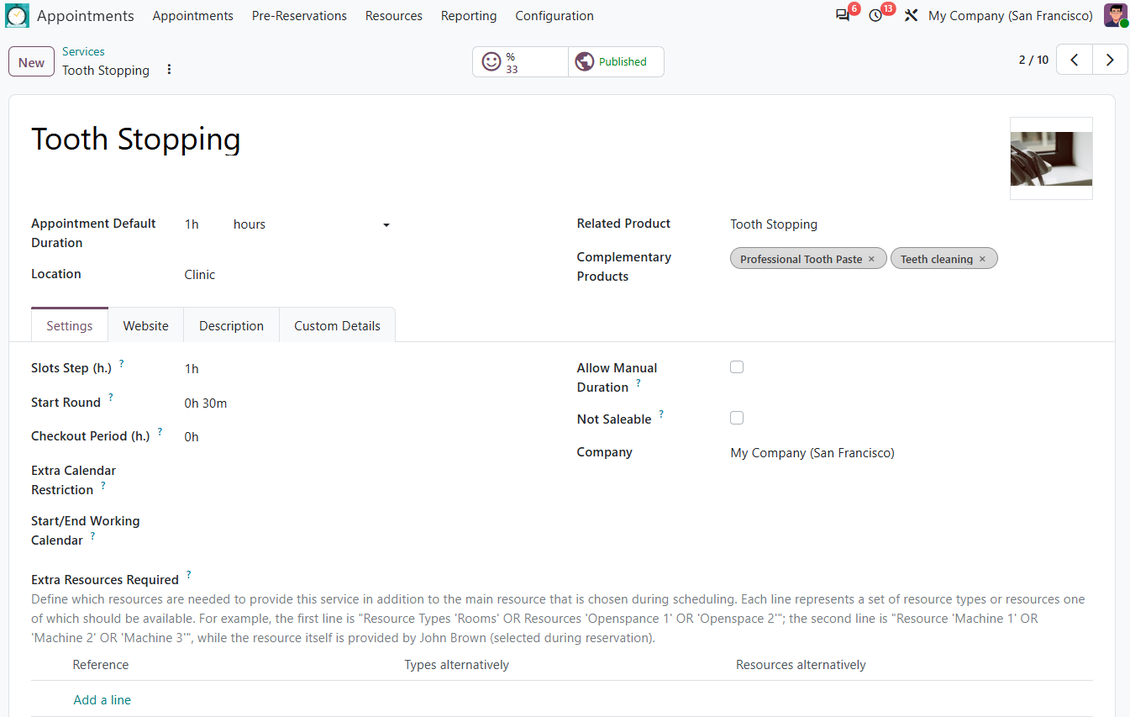Open the Appointments top menu
The image size is (1130, 717).
click(192, 16)
